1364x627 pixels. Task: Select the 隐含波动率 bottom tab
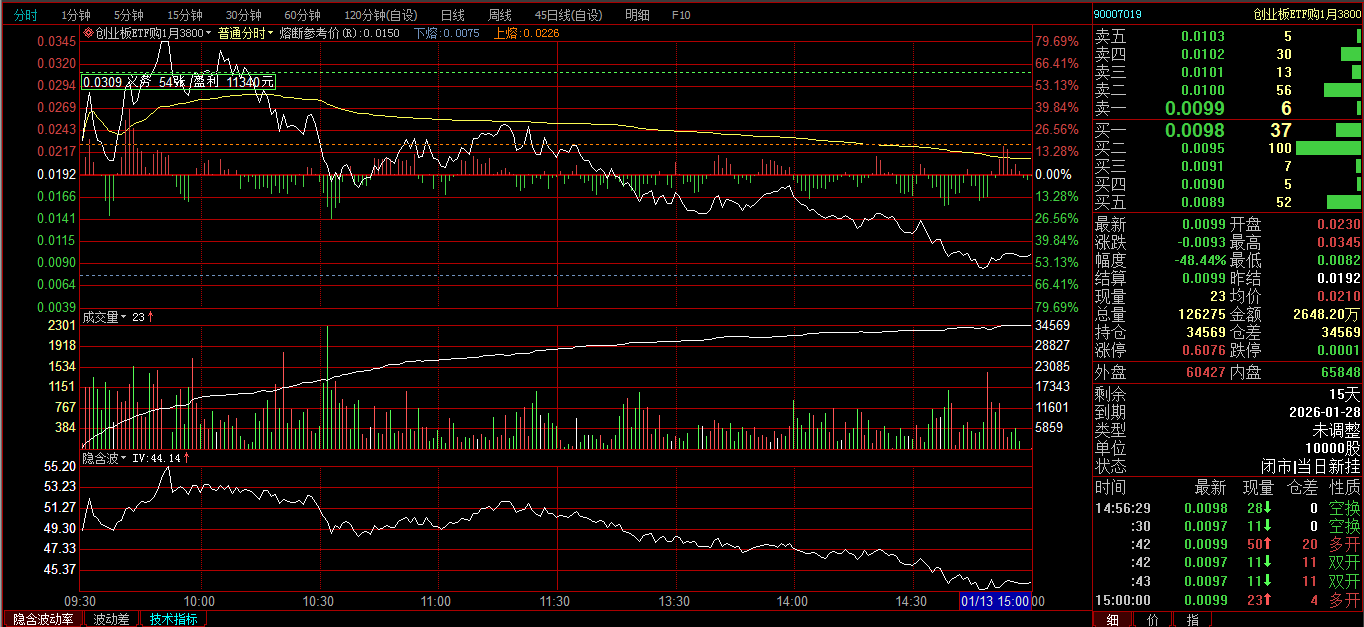point(43,619)
